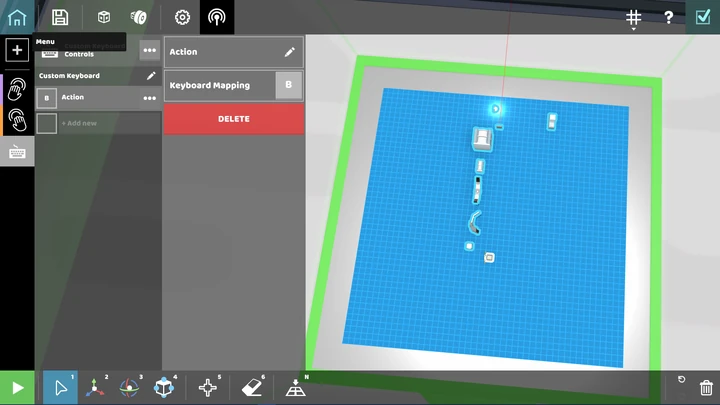Open the wheel and gear parts icon
This screenshot has height=405, width=720.
click(139, 17)
